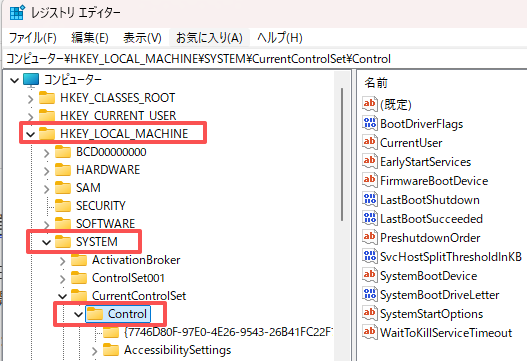
Task: Select the SystemStartOptions value name
Action: tap(432, 314)
